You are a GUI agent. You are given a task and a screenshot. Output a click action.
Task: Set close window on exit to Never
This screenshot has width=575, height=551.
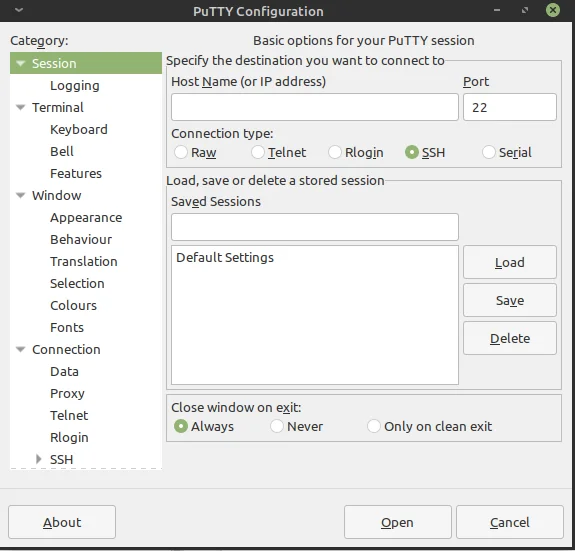click(277, 426)
